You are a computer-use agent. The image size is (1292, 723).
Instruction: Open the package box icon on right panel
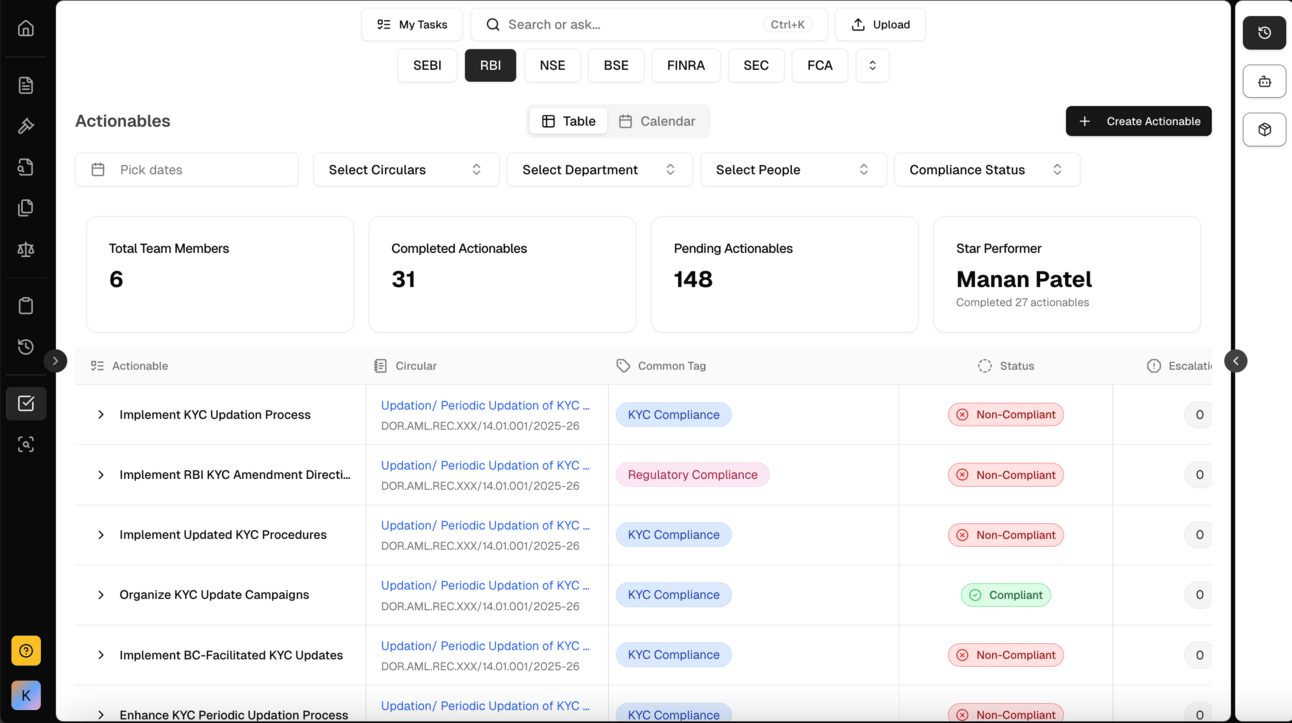tap(1264, 130)
